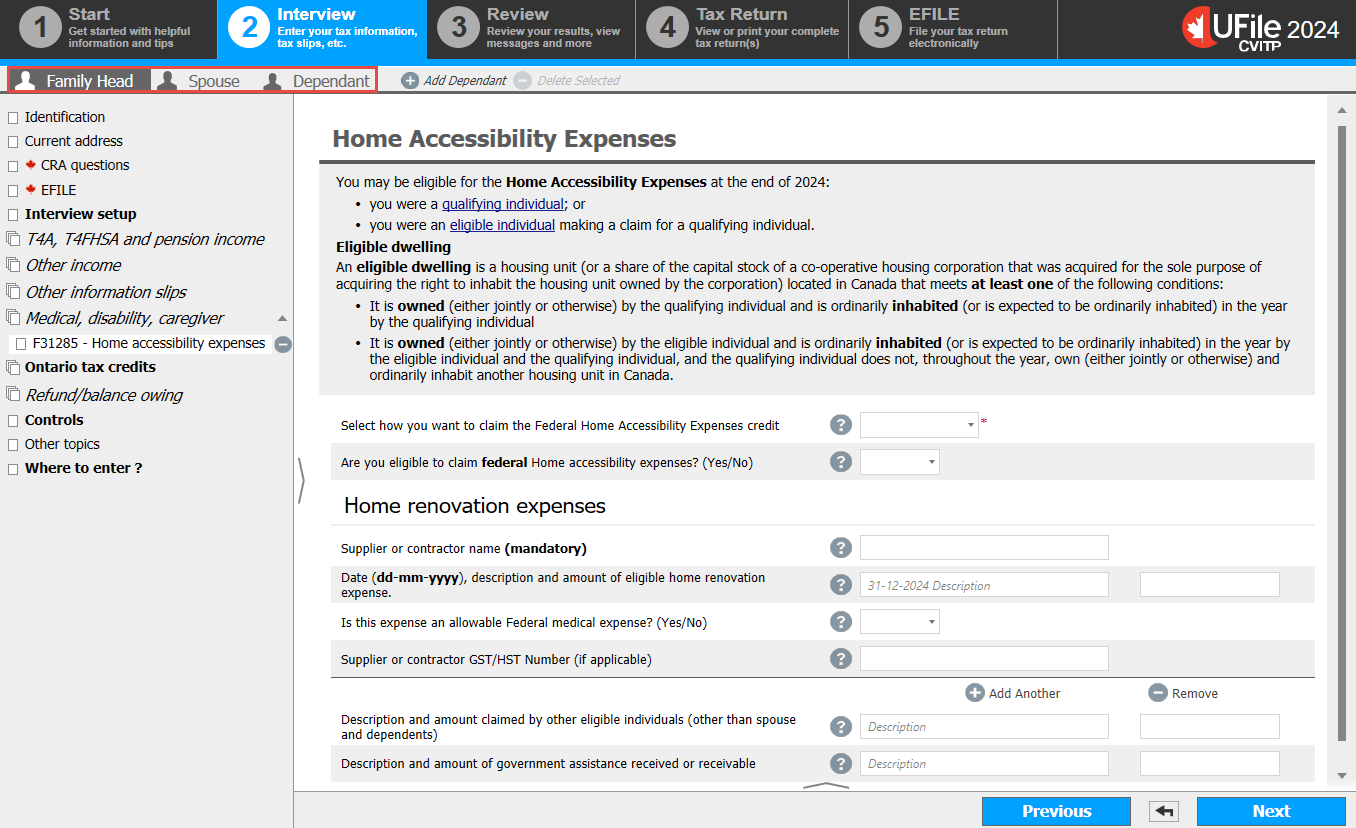Click the supplier or contractor name field
Image resolution: width=1356 pixels, height=828 pixels.
click(x=984, y=547)
